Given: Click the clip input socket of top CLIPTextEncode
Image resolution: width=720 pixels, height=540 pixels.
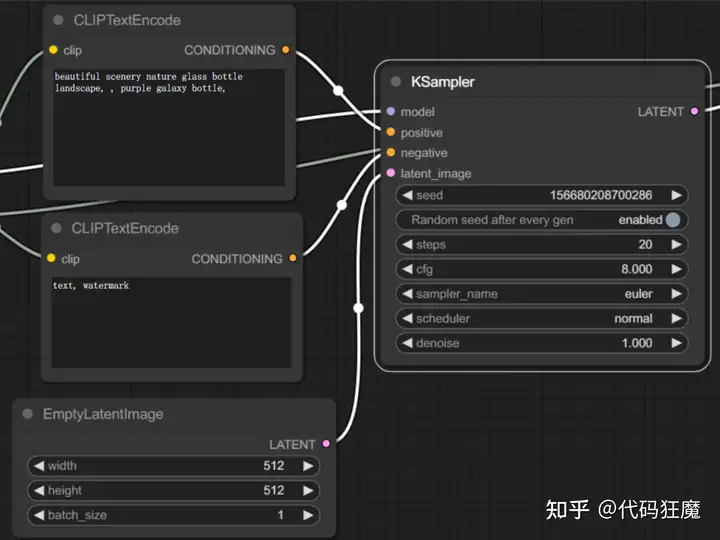Looking at the screenshot, I should 53,50.
